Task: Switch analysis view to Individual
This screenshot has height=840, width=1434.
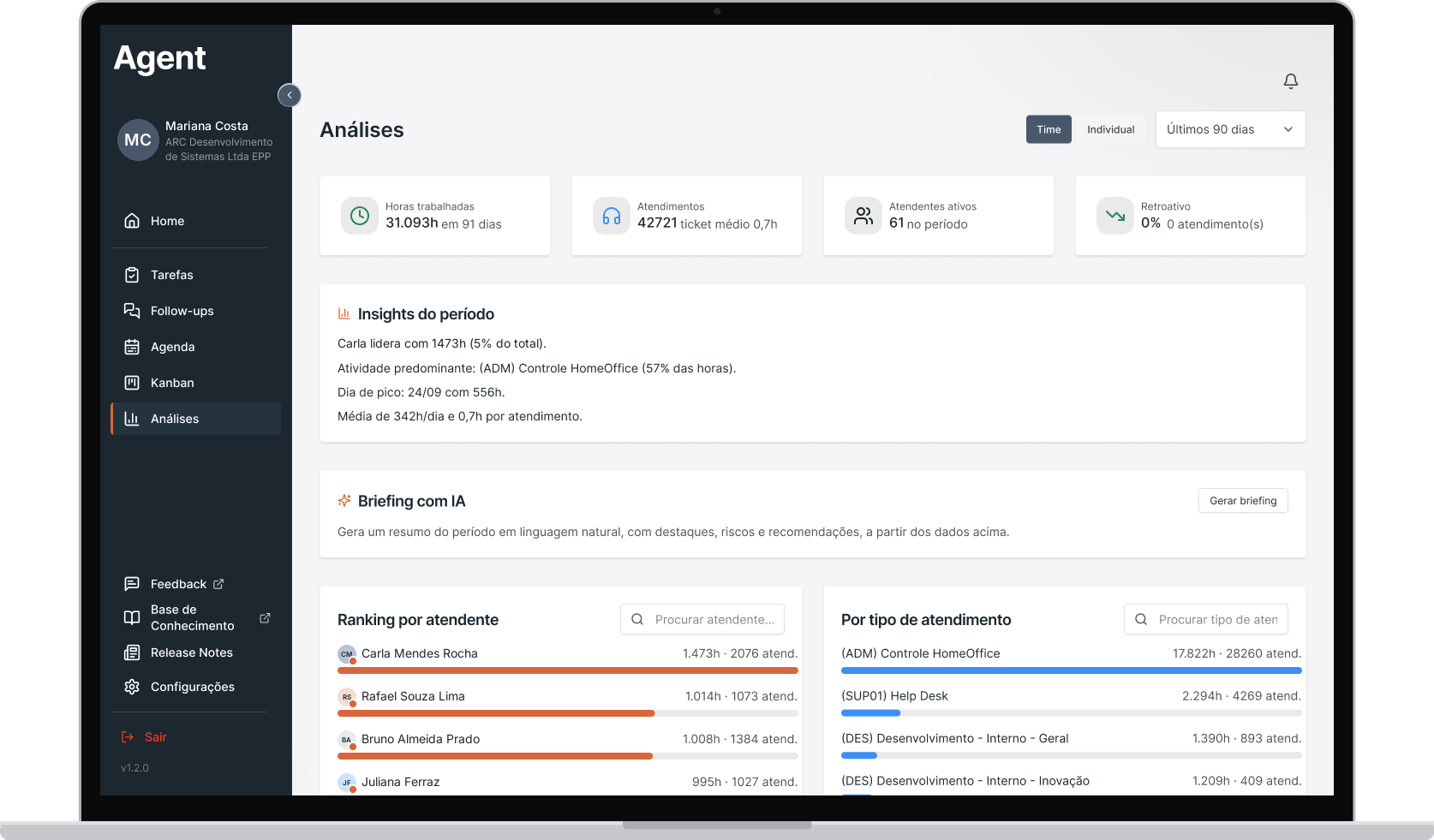Action: [1110, 129]
